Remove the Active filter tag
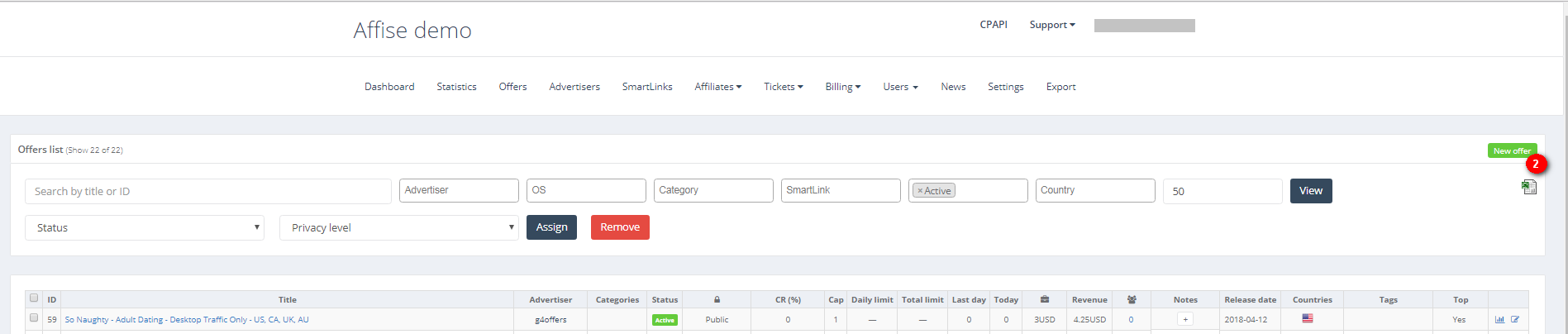Viewport: 1568px width, 334px height. point(920,191)
